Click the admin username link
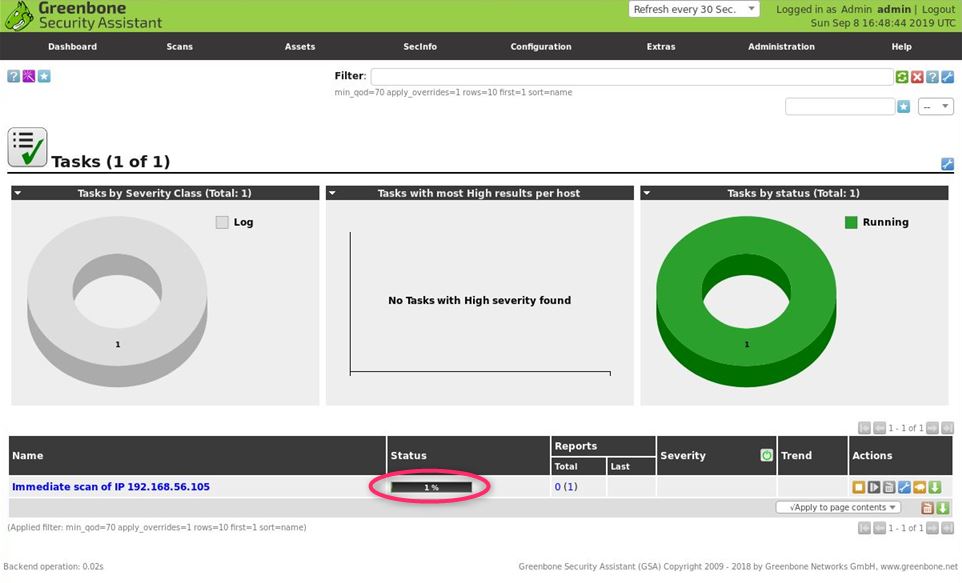This screenshot has height=583, width=962. coord(894,9)
